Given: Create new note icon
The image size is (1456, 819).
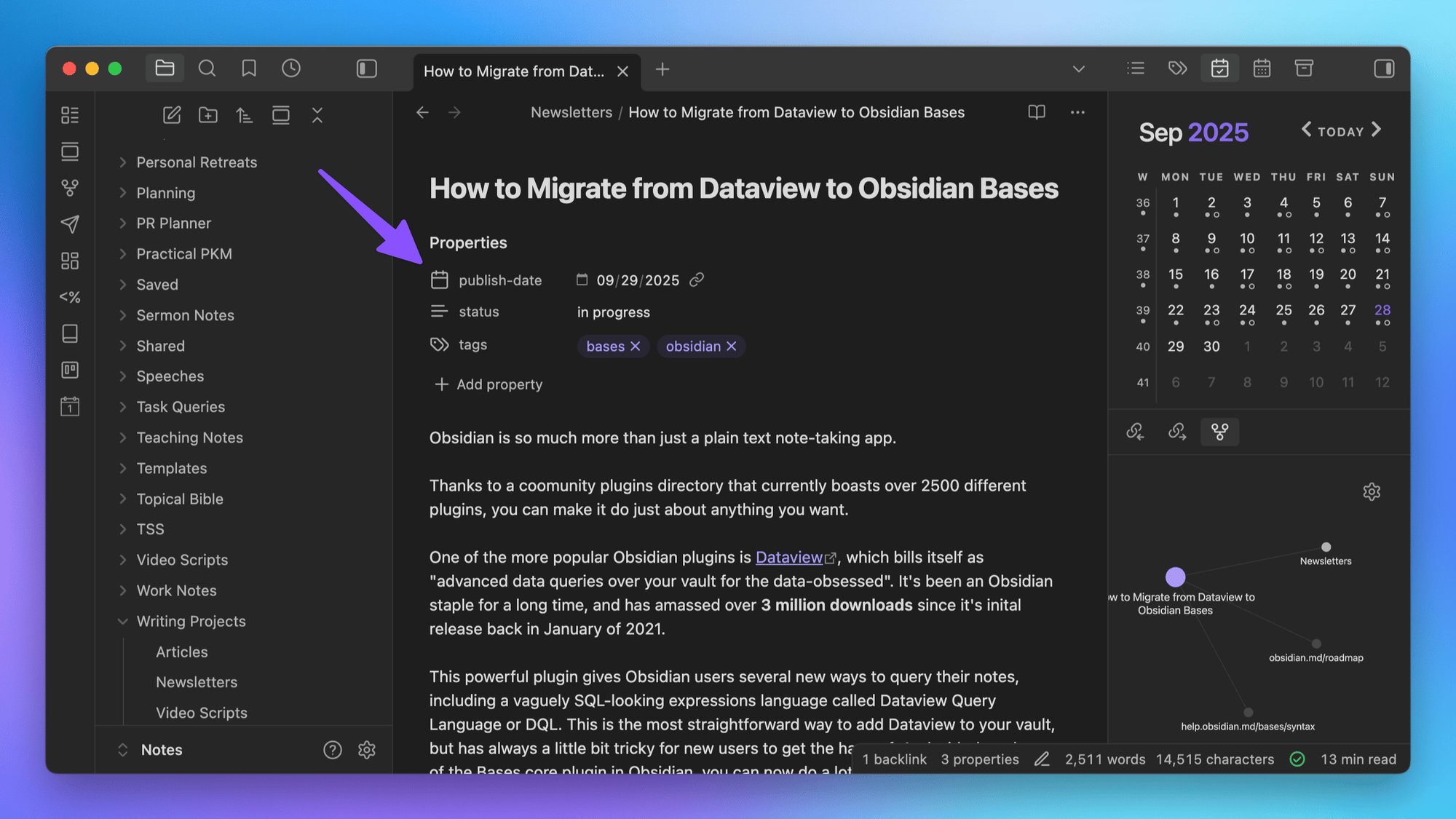Looking at the screenshot, I should click(x=172, y=115).
